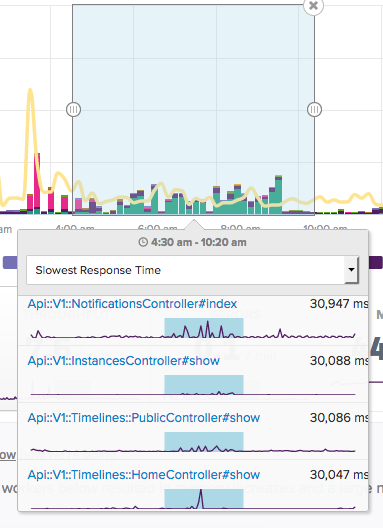Image resolution: width=383 pixels, height=528 pixels.
Task: Open Api::V1::NotificationsController#index endpoint link
Action: coord(132,304)
